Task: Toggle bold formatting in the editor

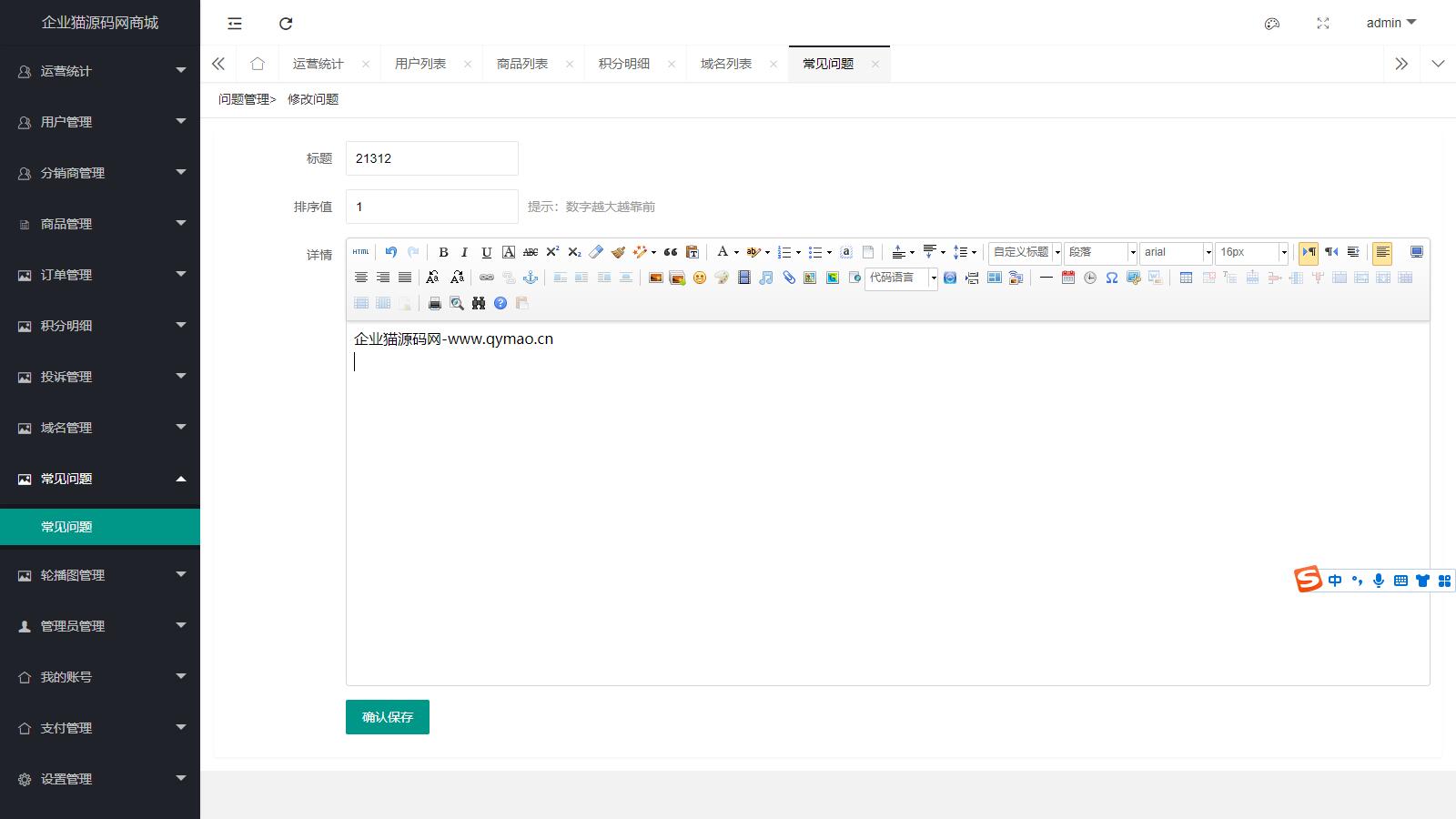Action: tap(443, 252)
